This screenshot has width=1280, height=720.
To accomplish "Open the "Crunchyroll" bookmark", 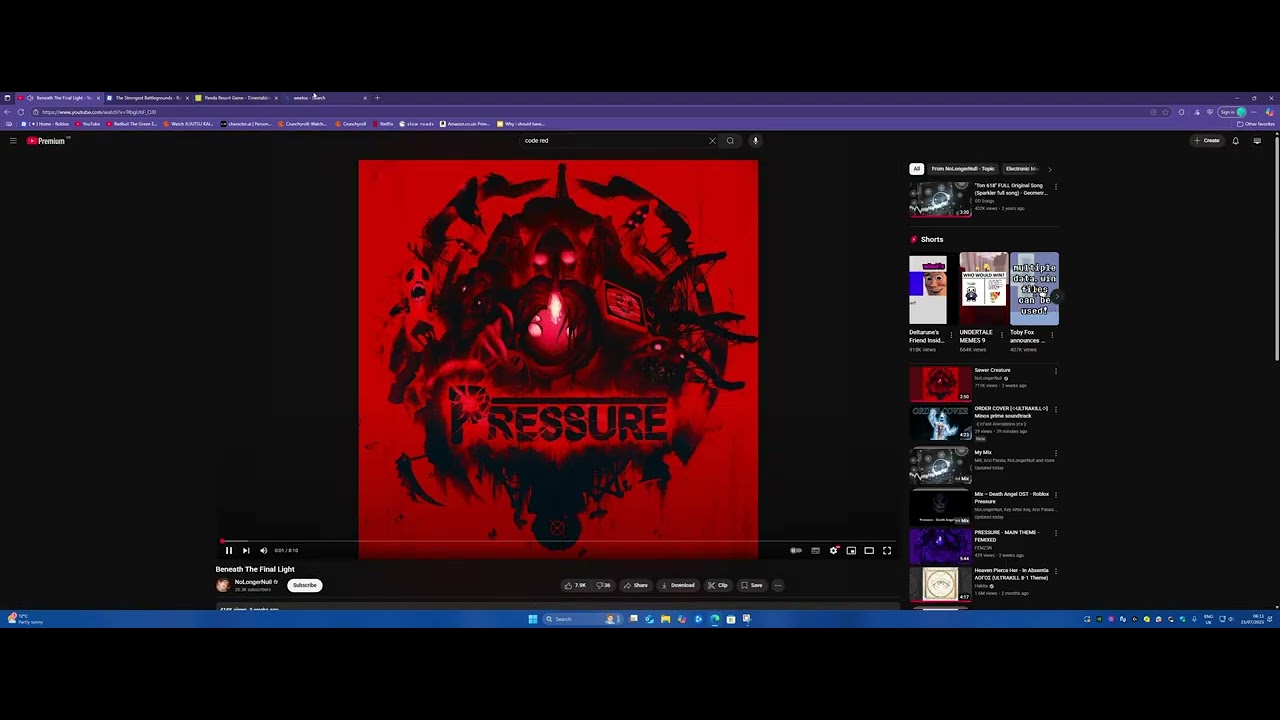I will tap(351, 124).
